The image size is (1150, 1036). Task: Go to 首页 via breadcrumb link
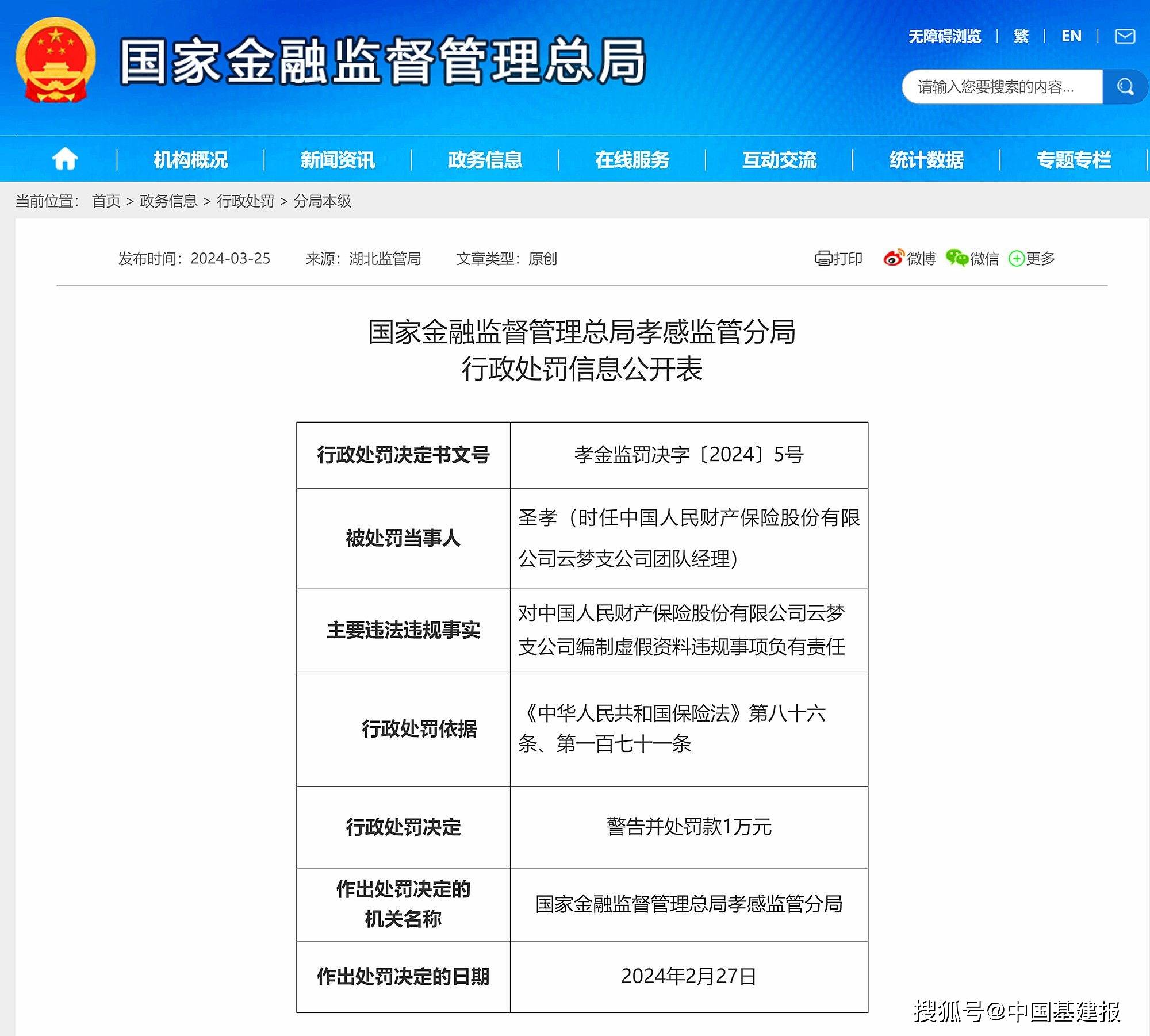[x=106, y=202]
